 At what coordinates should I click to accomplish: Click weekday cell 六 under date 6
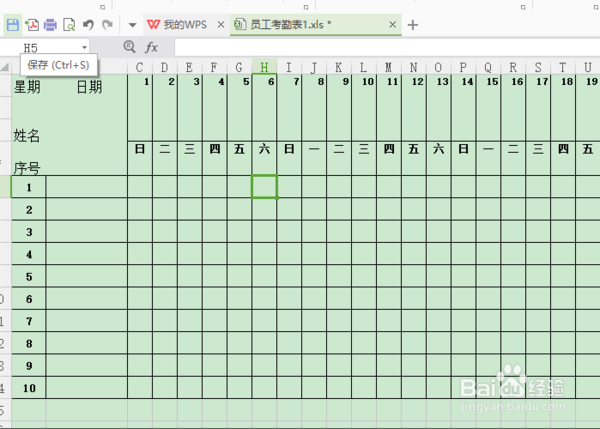264,158
